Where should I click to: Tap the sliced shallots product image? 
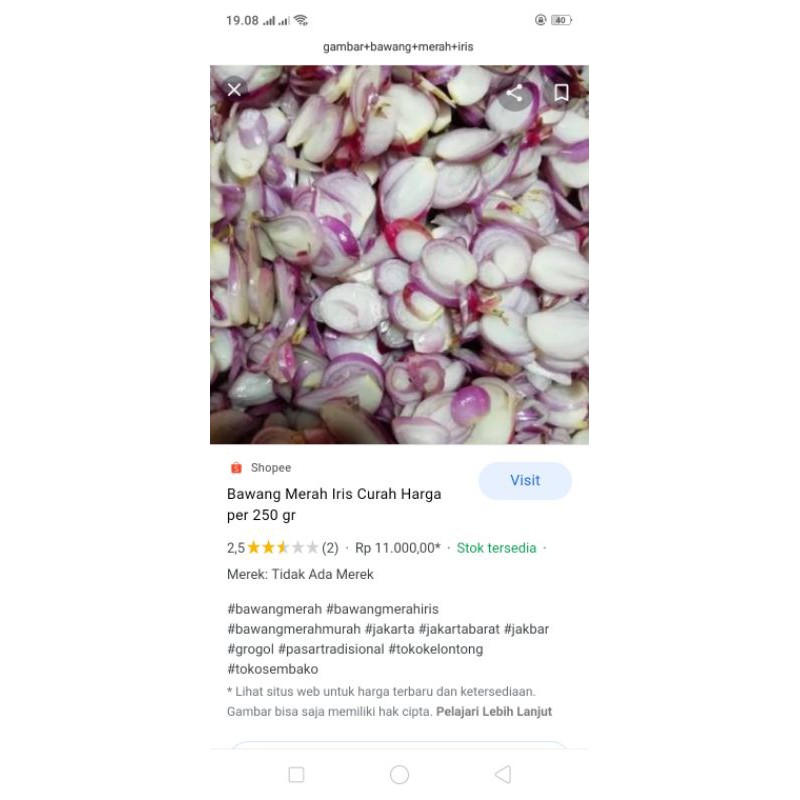(399, 255)
